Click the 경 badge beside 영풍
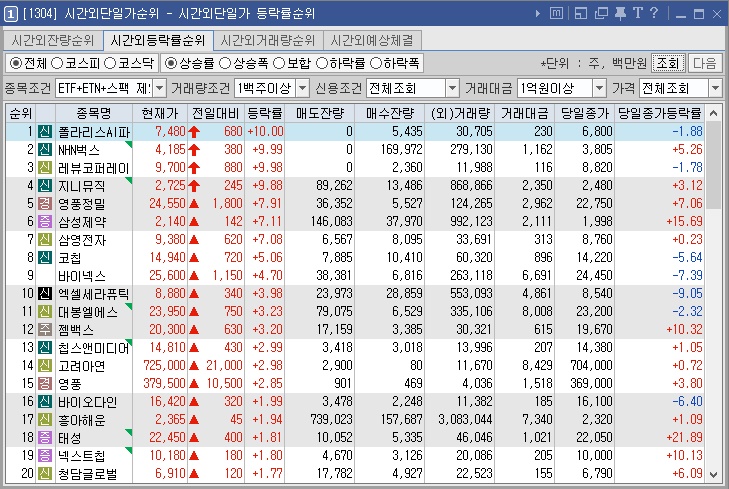The height and width of the screenshot is (489, 729). click(x=45, y=383)
